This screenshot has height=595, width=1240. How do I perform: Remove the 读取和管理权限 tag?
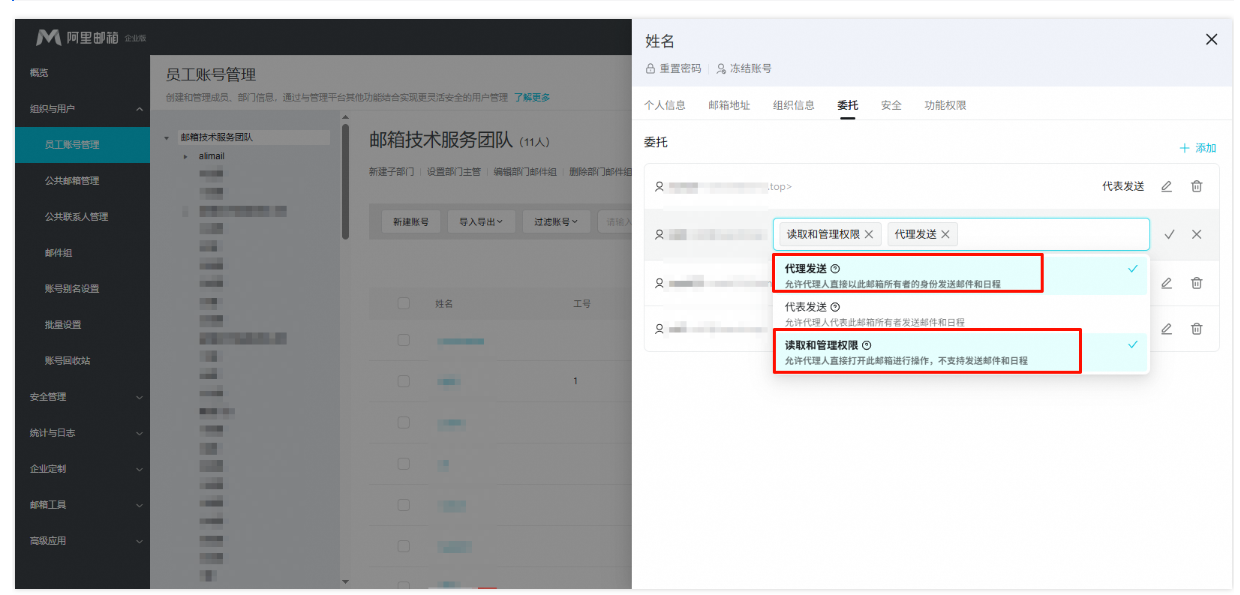pos(869,234)
